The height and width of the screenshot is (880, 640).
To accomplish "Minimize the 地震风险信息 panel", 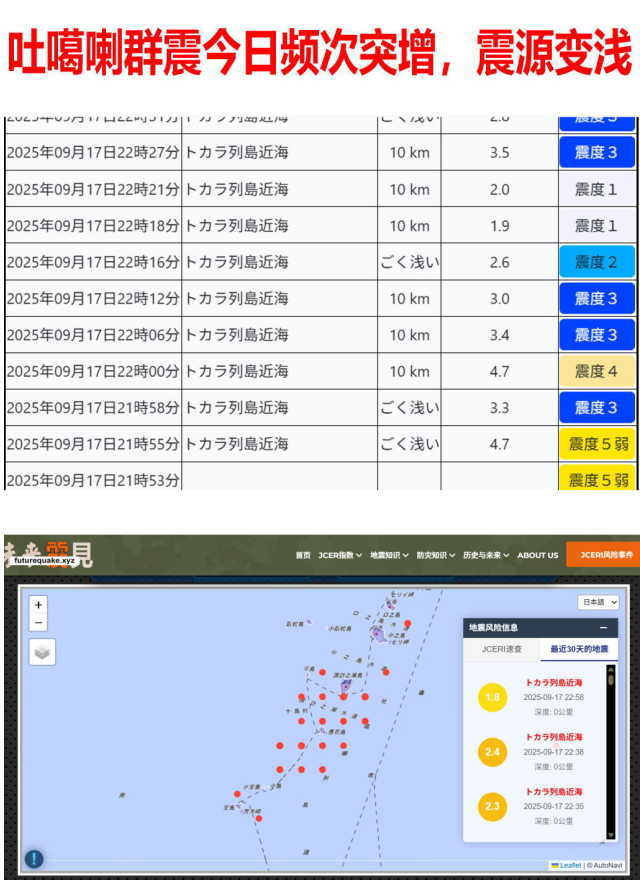I will (603, 628).
